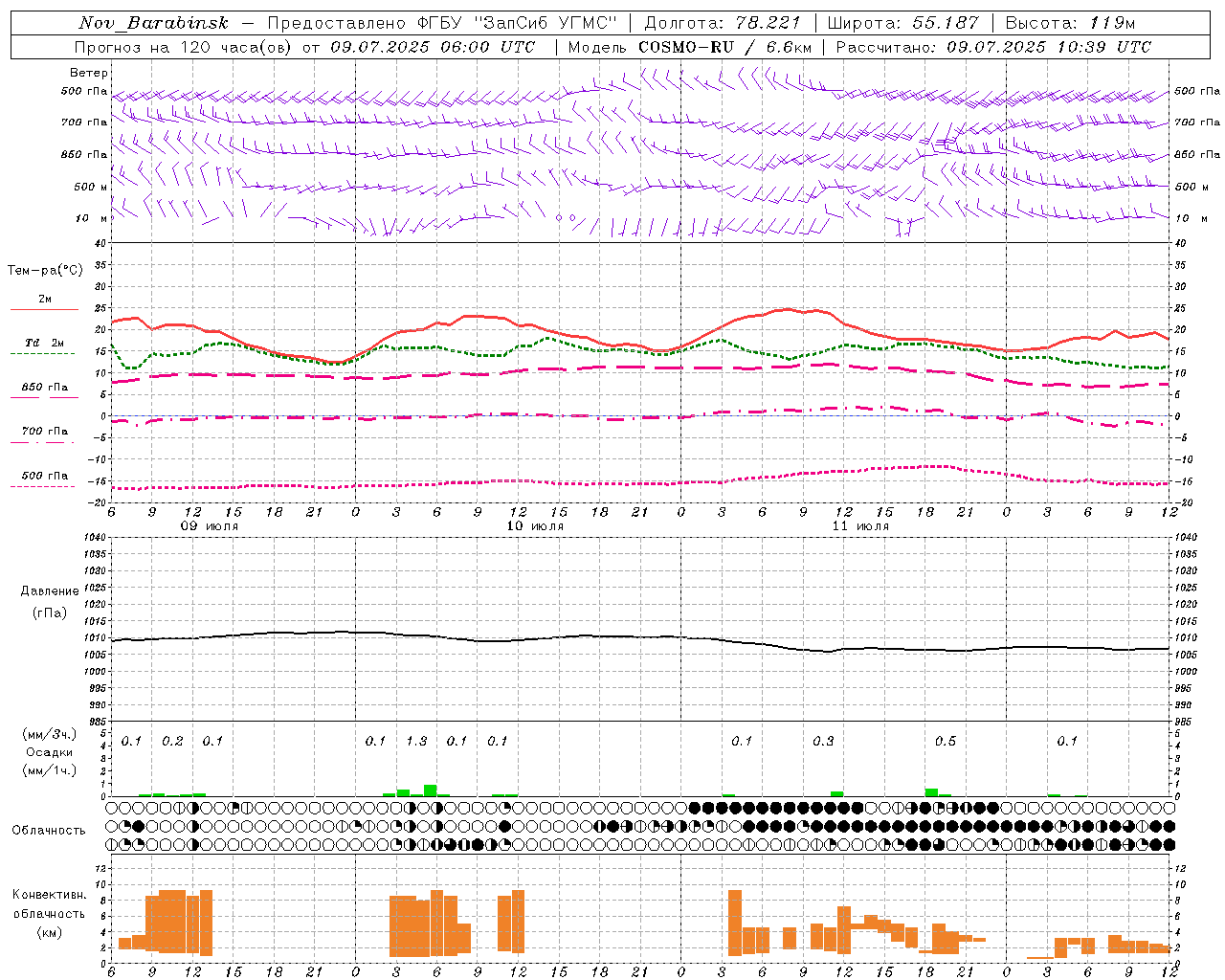The height and width of the screenshot is (980, 1225).
Task: Click the Ветер wind panel label
Action: point(88,73)
